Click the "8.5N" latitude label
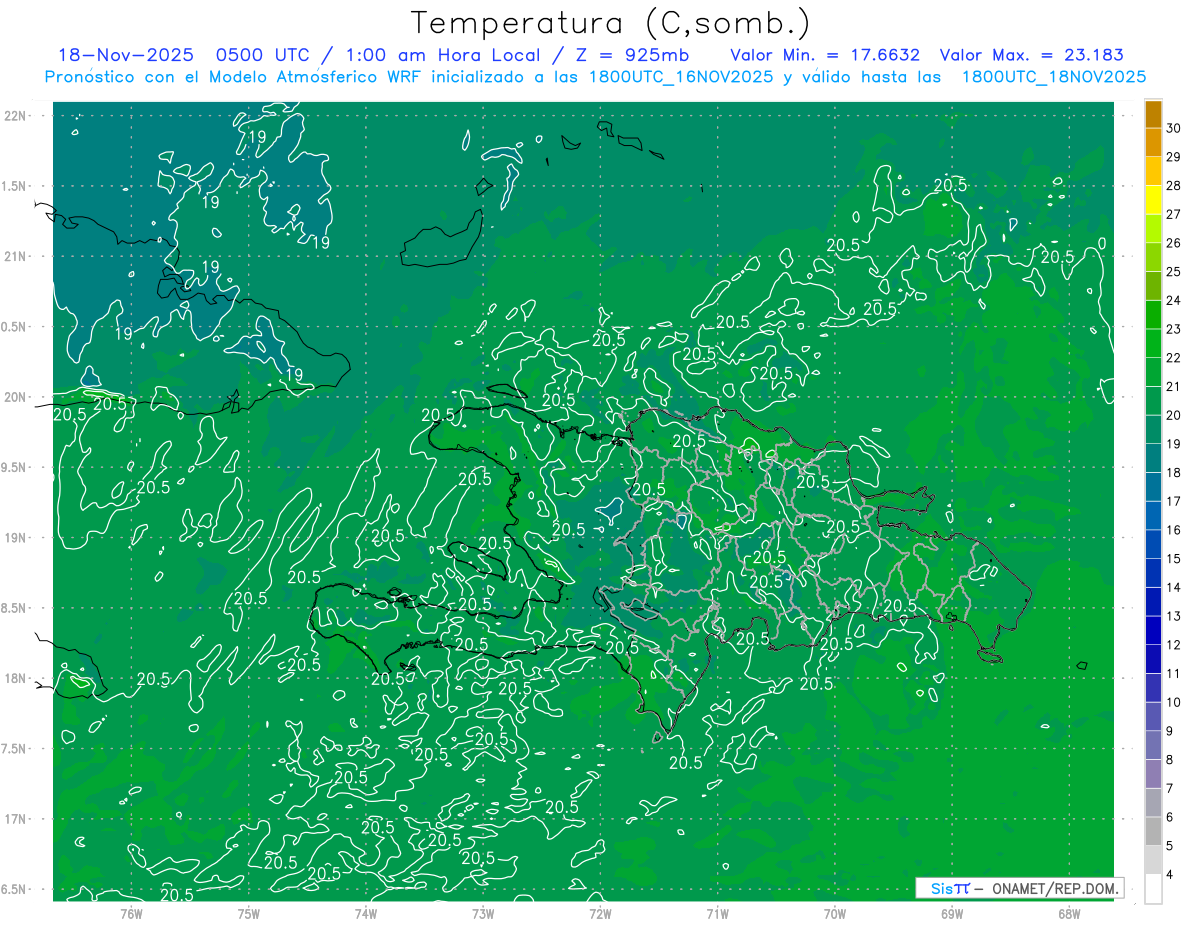1200x927 pixels. pyautogui.click(x=15, y=608)
